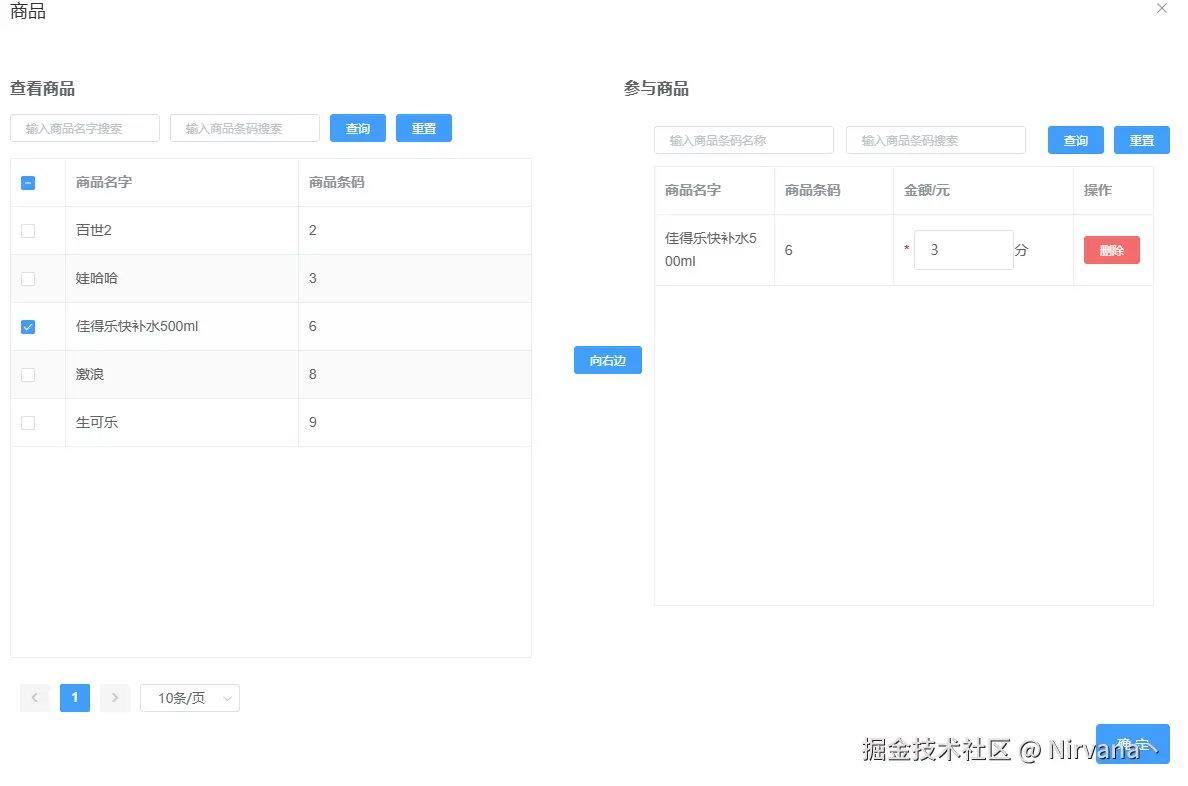Uncheck the 佳得乐快补水500ml checkbox
The width and height of the screenshot is (1188, 786).
point(28,327)
